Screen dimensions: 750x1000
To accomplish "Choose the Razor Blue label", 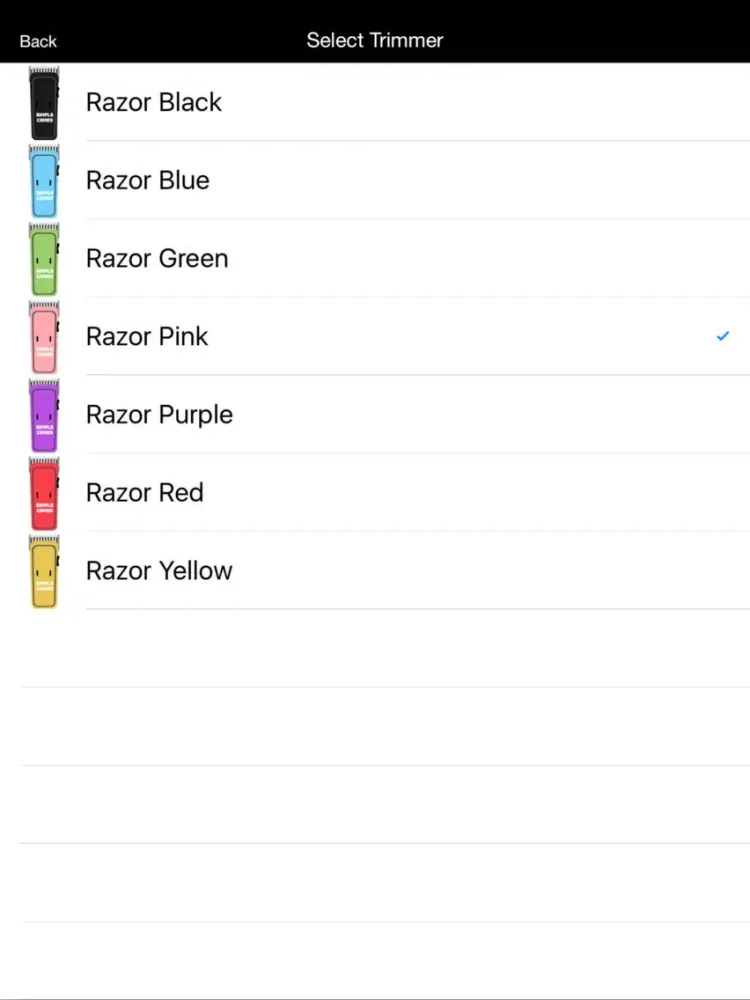I will pos(148,180).
